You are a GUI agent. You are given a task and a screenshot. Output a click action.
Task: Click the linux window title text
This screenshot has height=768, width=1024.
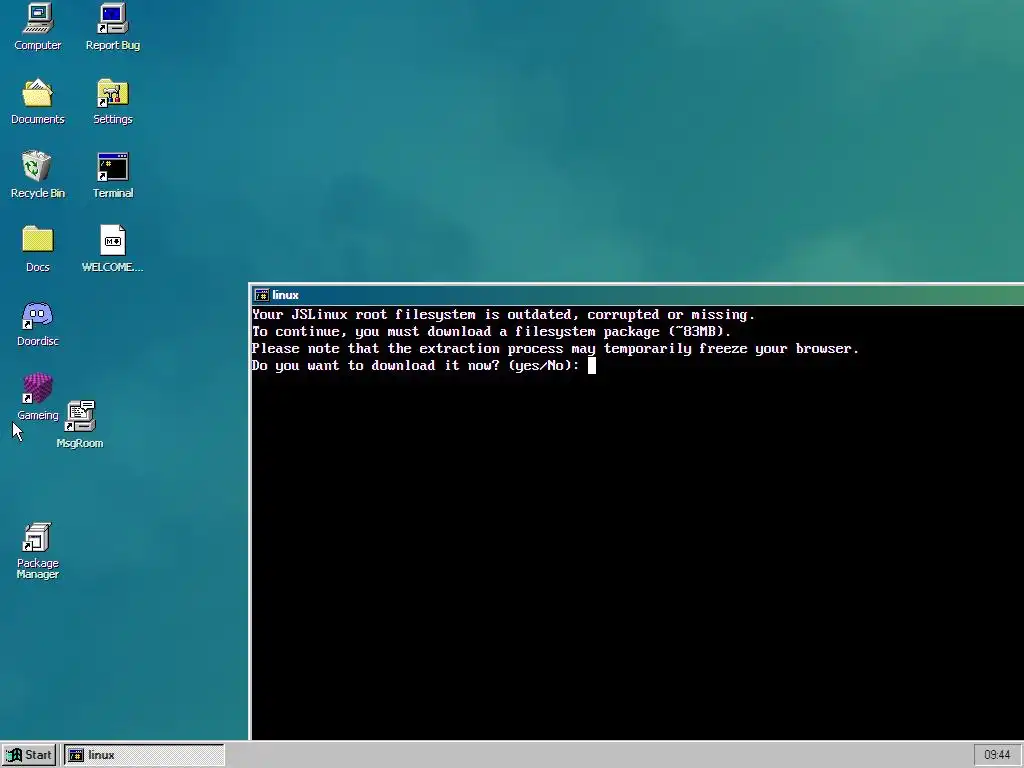(x=285, y=295)
